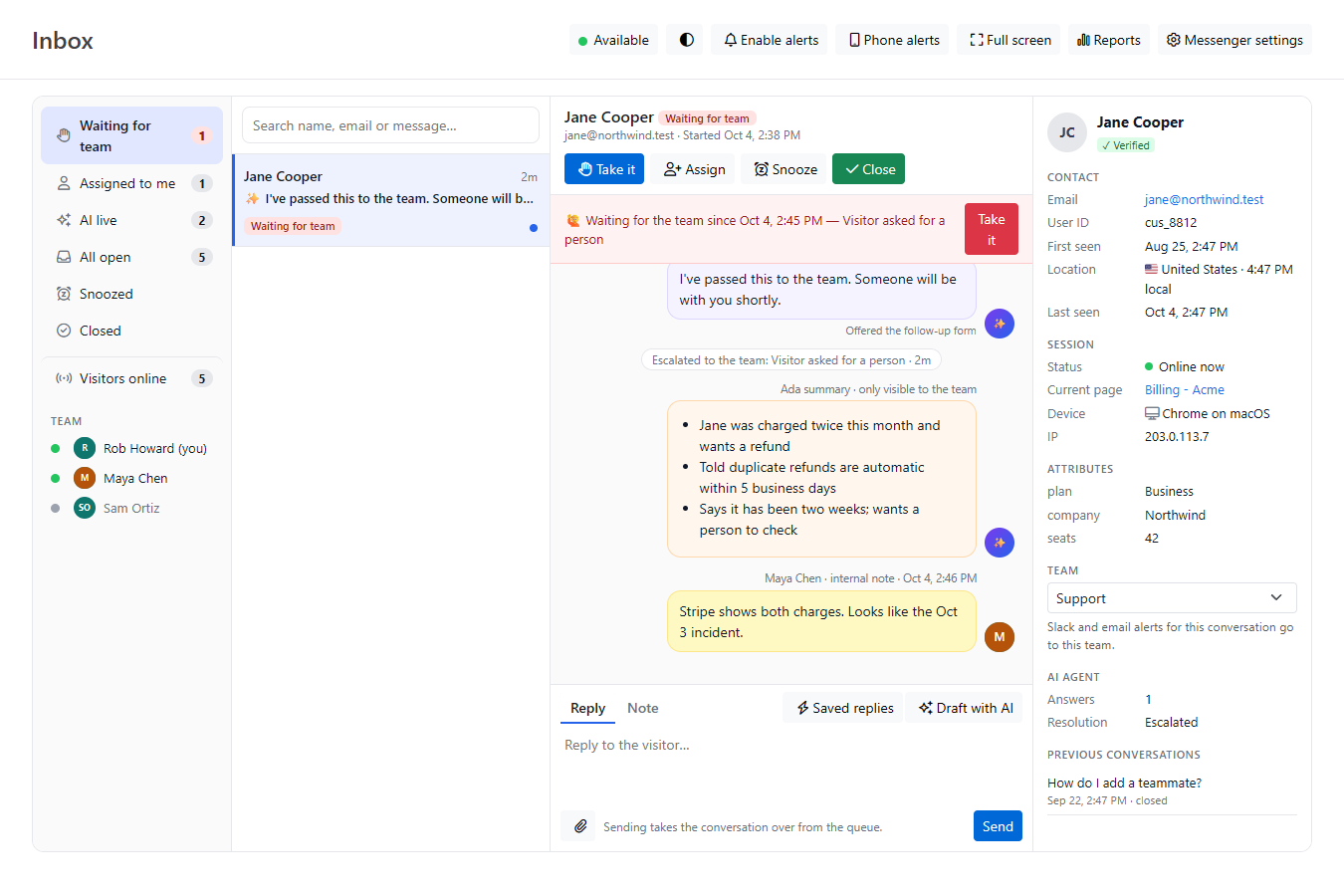Screen dimensions: 1344x896
Task: Click Online now status
Action: pos(1185,367)
